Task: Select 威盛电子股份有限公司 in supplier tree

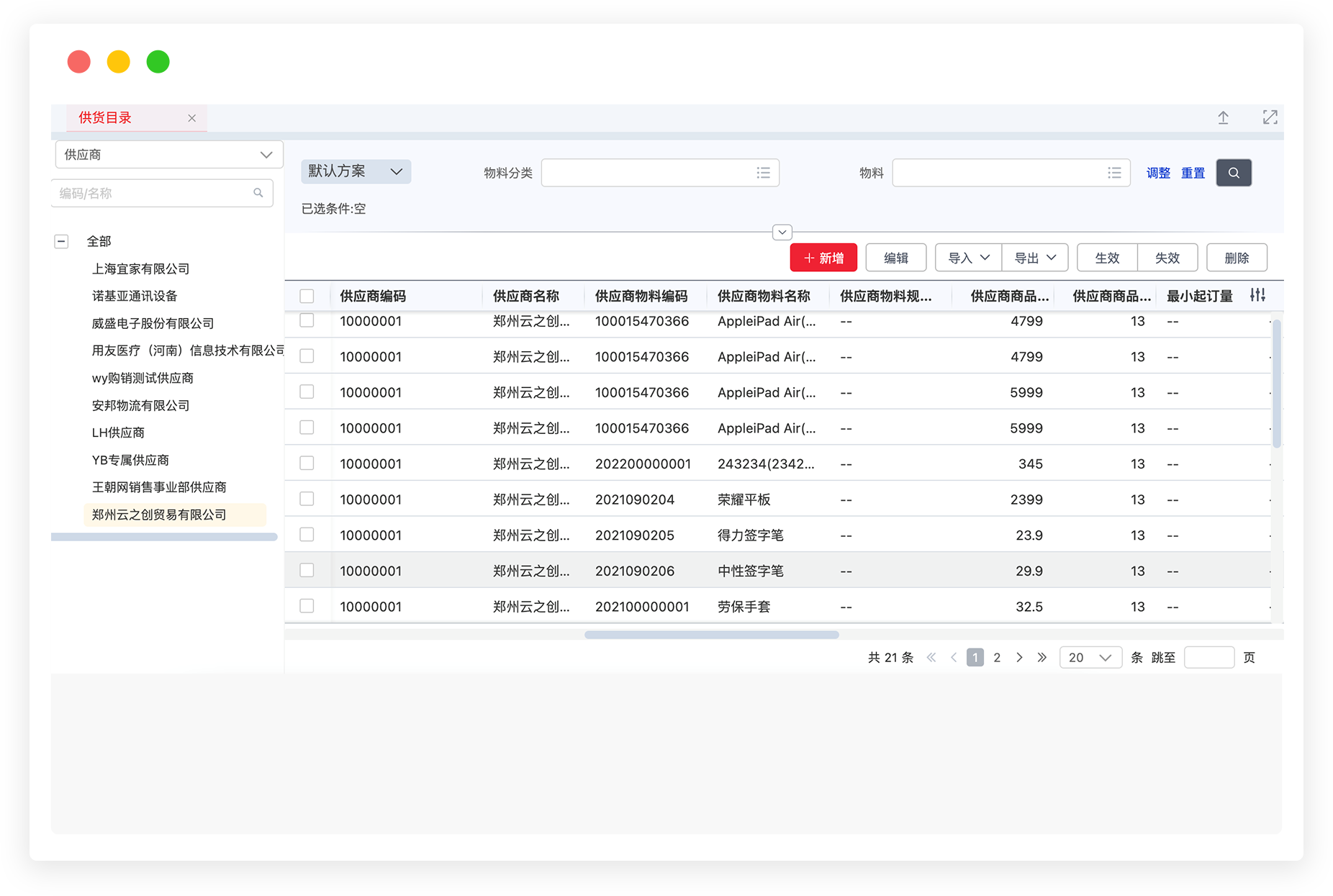Action: tap(153, 323)
